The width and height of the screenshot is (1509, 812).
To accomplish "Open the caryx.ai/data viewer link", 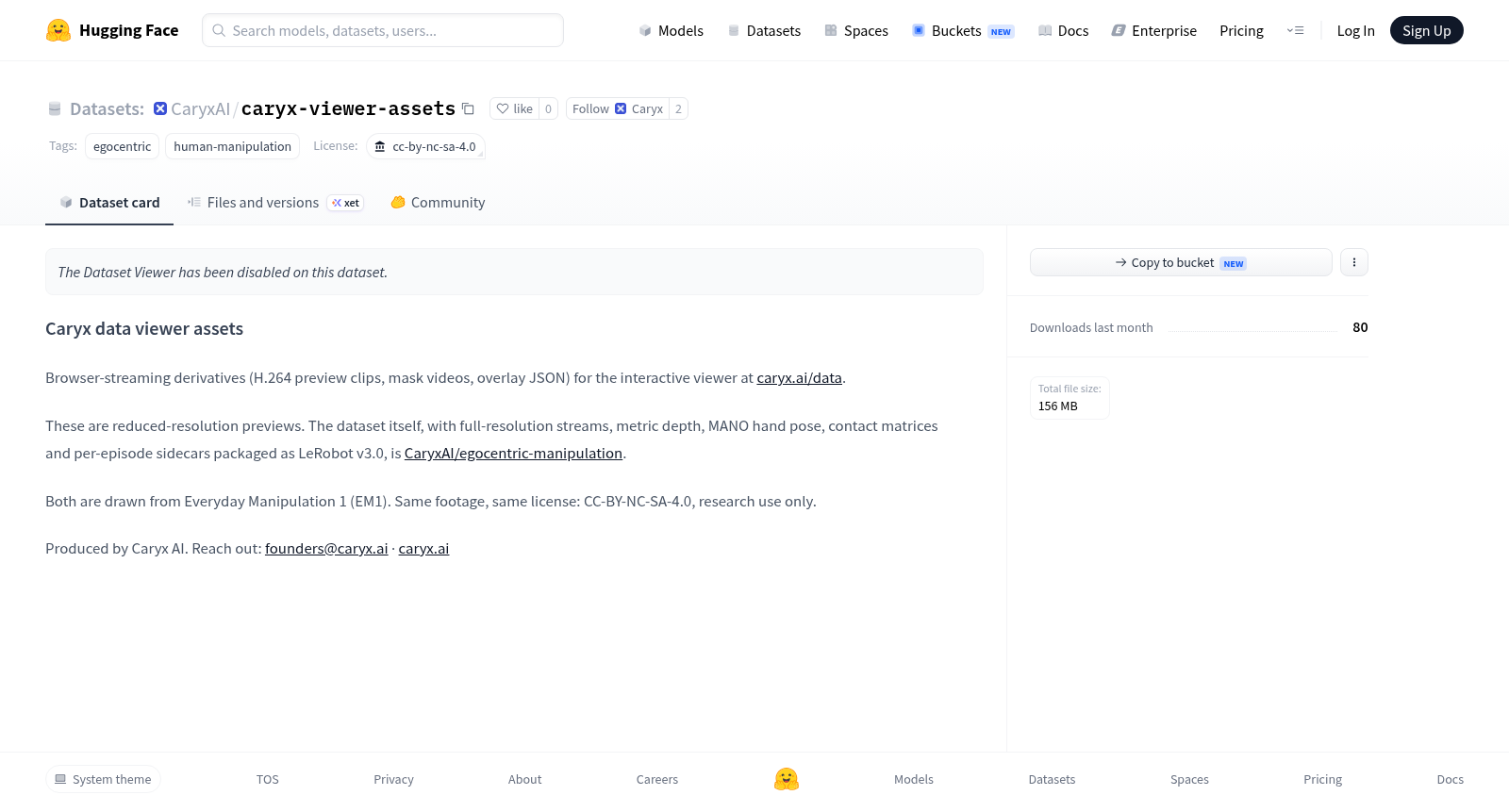I will coord(799,377).
